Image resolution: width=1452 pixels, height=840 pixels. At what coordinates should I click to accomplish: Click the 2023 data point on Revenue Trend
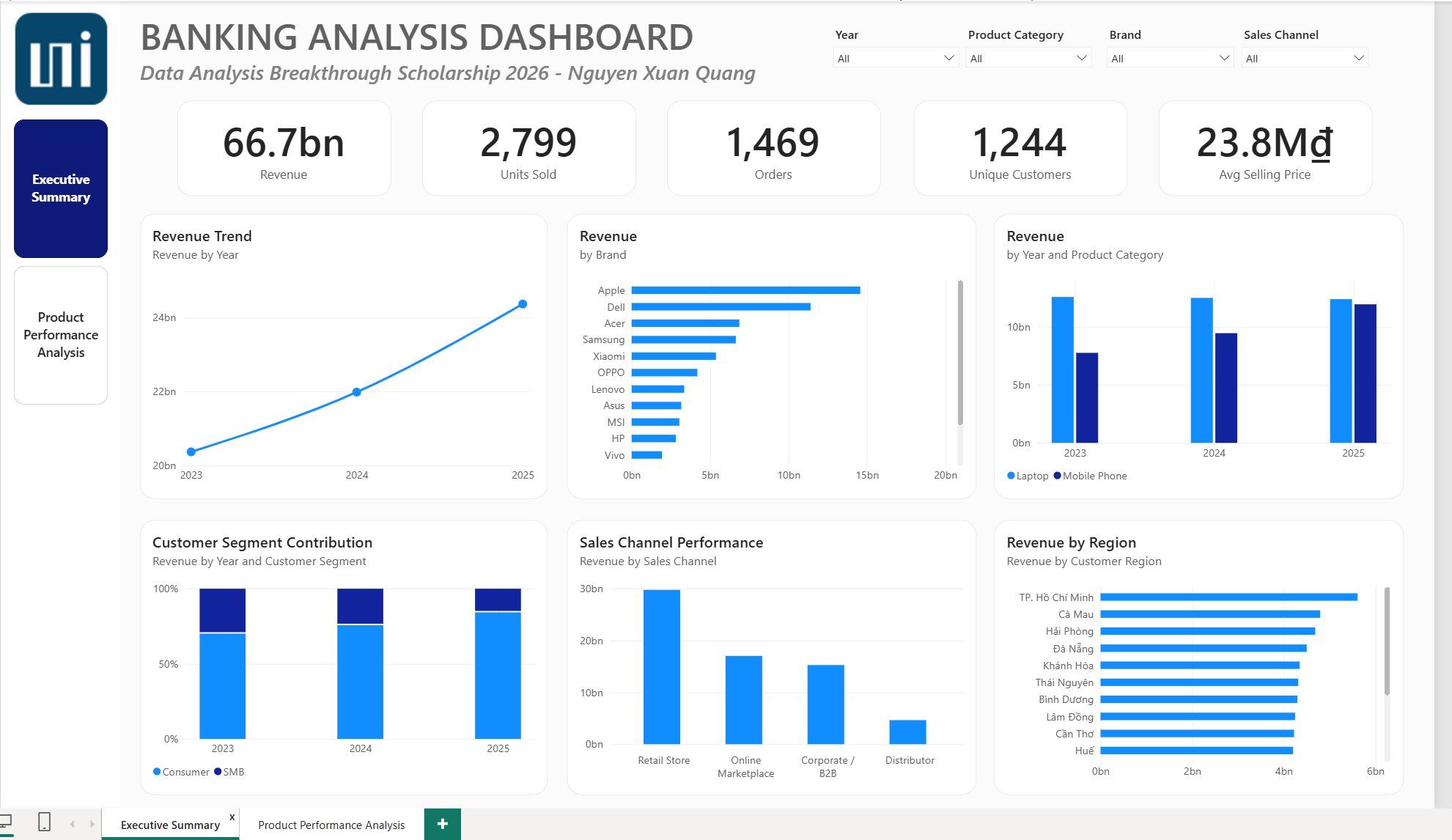[x=191, y=452]
